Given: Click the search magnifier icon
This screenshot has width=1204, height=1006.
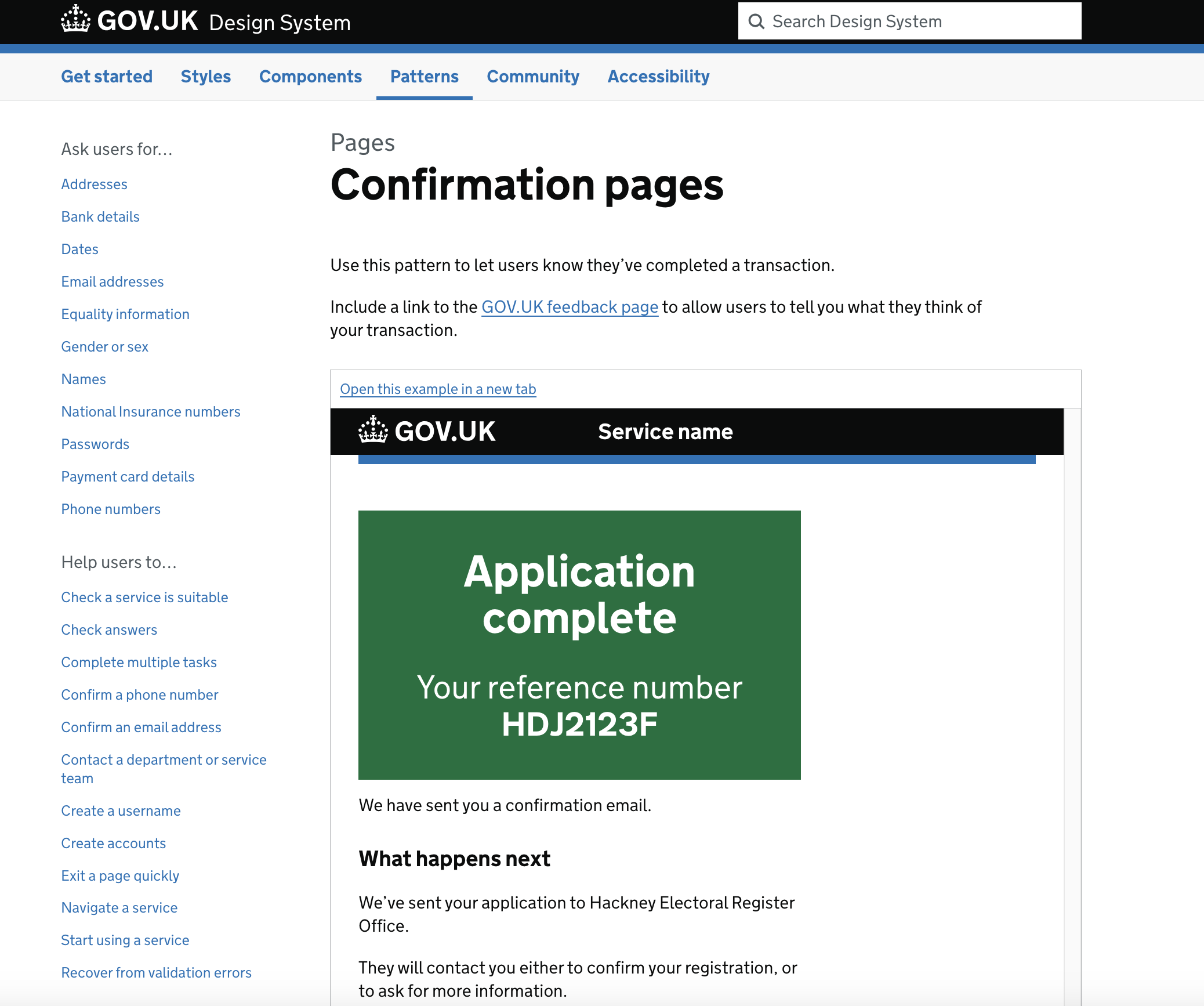Looking at the screenshot, I should 756,21.
